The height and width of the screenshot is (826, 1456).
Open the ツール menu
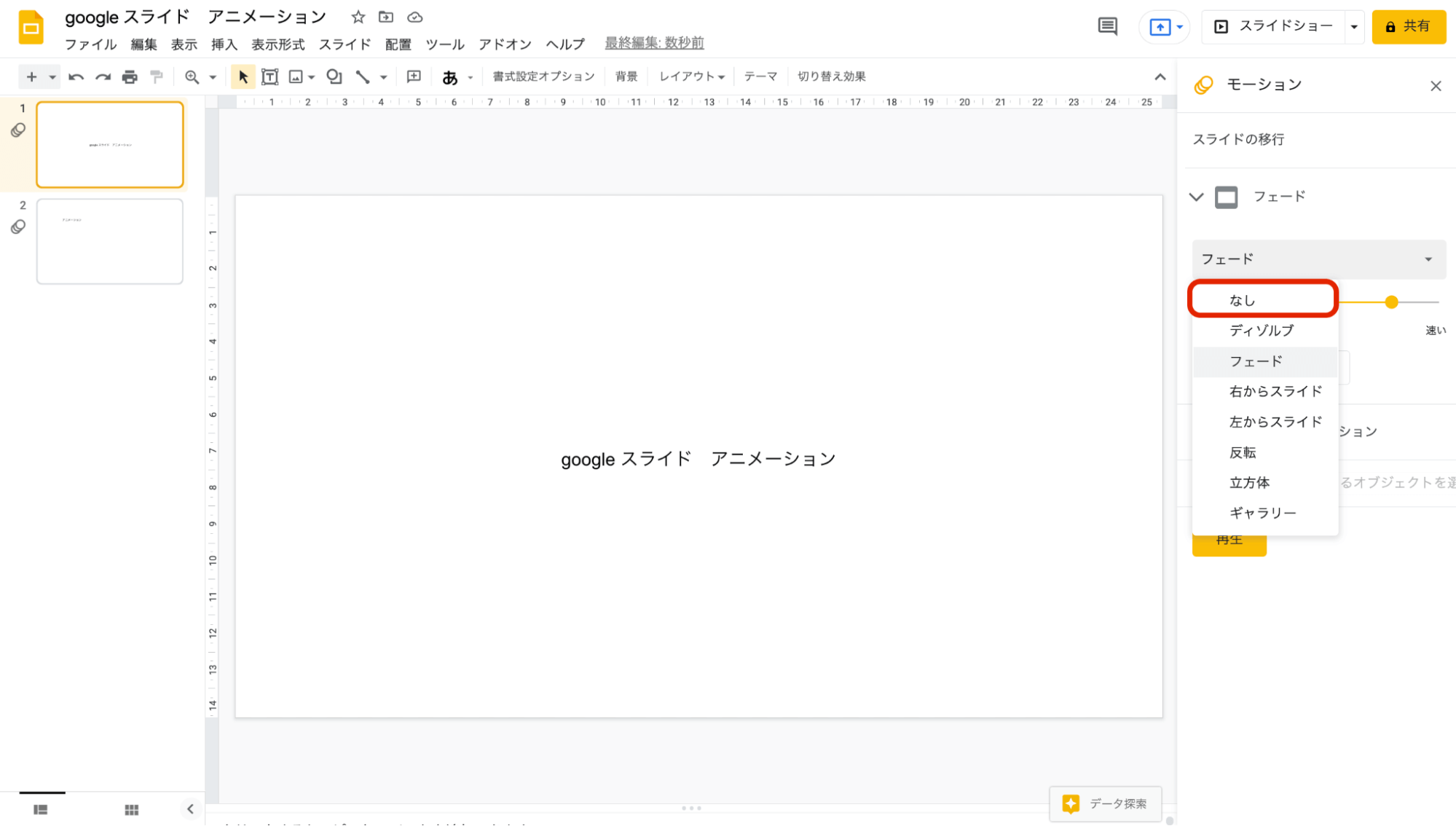pyautogui.click(x=444, y=44)
